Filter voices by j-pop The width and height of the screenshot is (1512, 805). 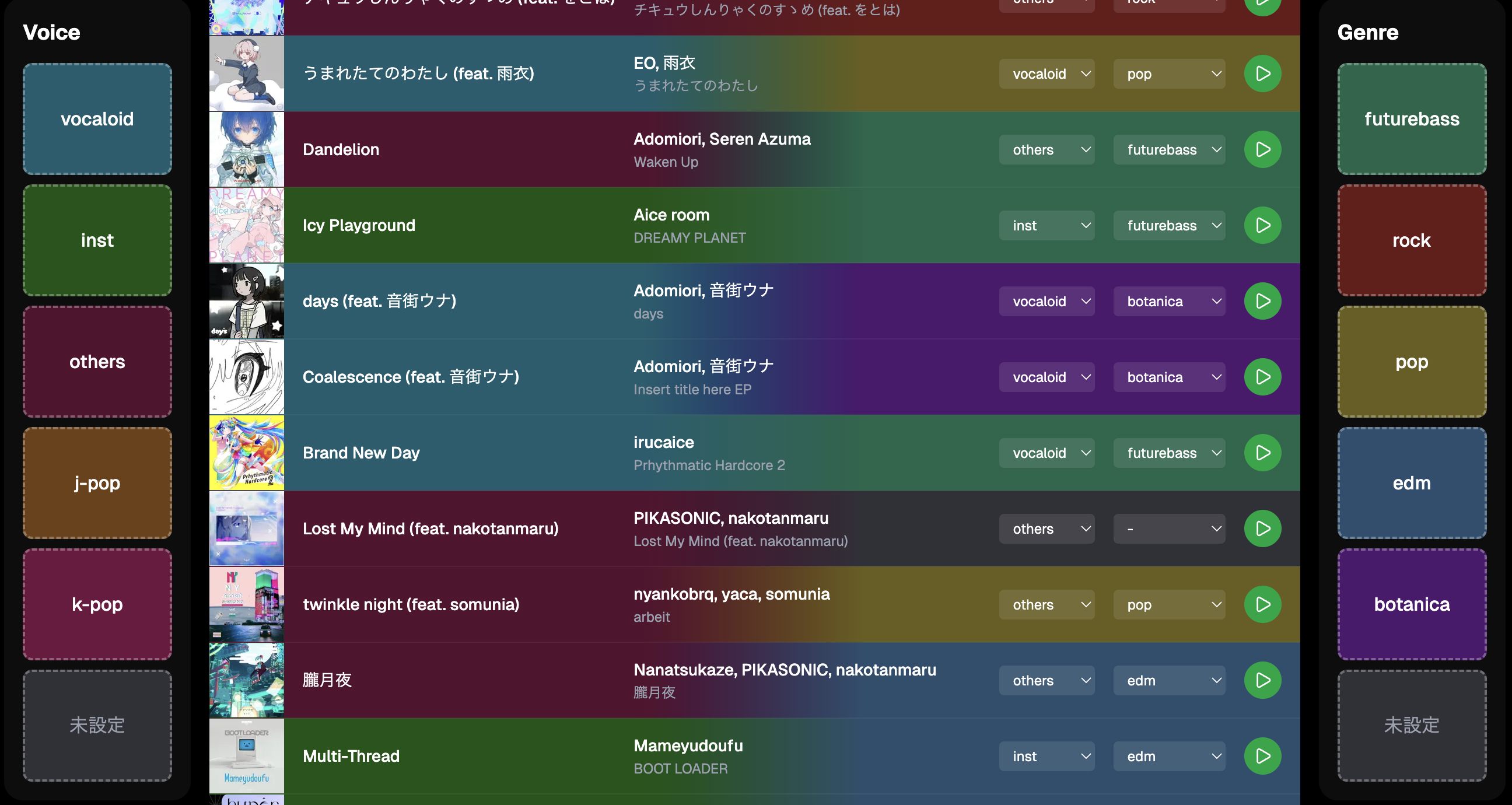pos(97,482)
